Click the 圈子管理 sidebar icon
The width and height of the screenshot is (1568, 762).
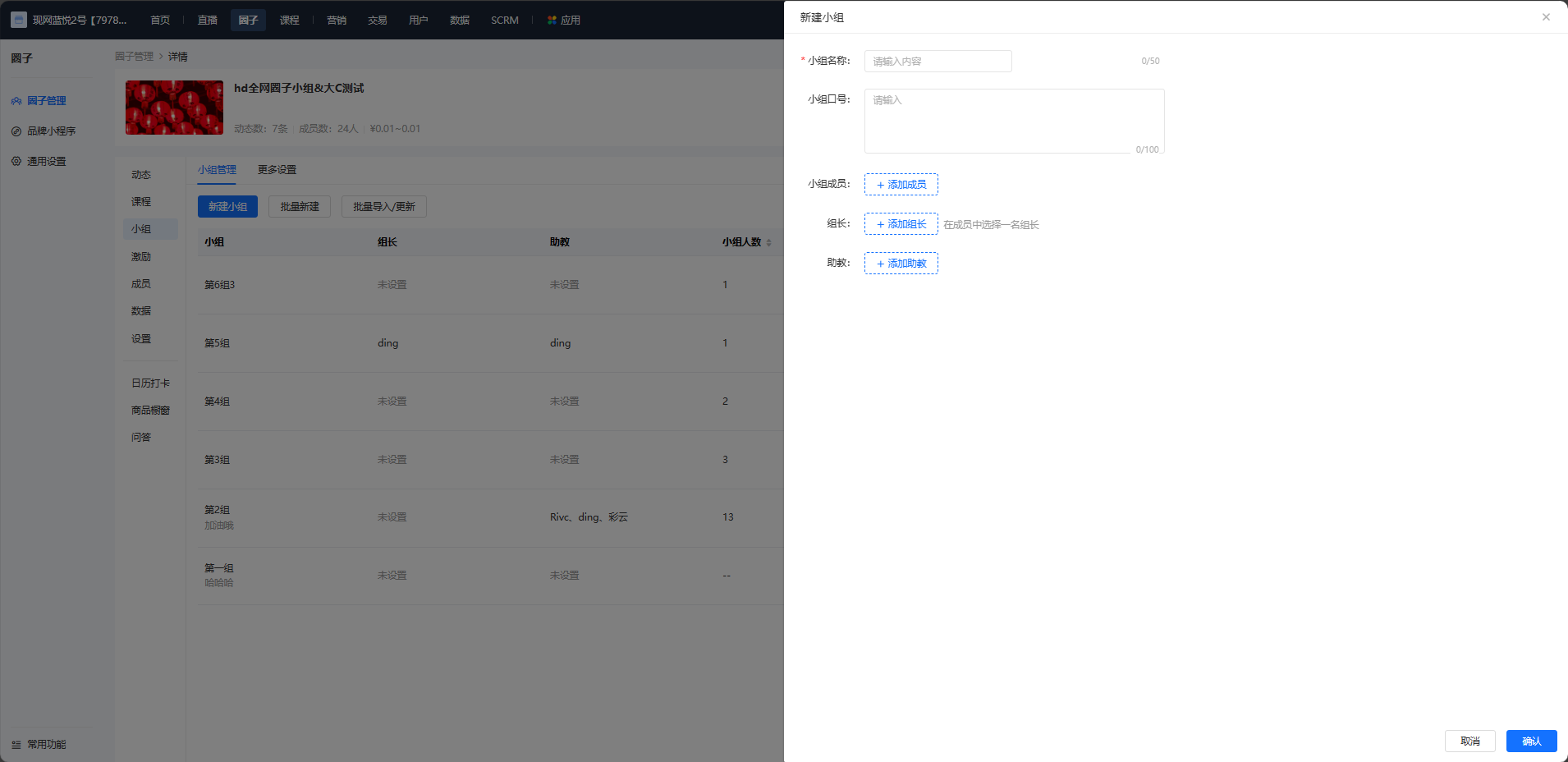(x=16, y=101)
